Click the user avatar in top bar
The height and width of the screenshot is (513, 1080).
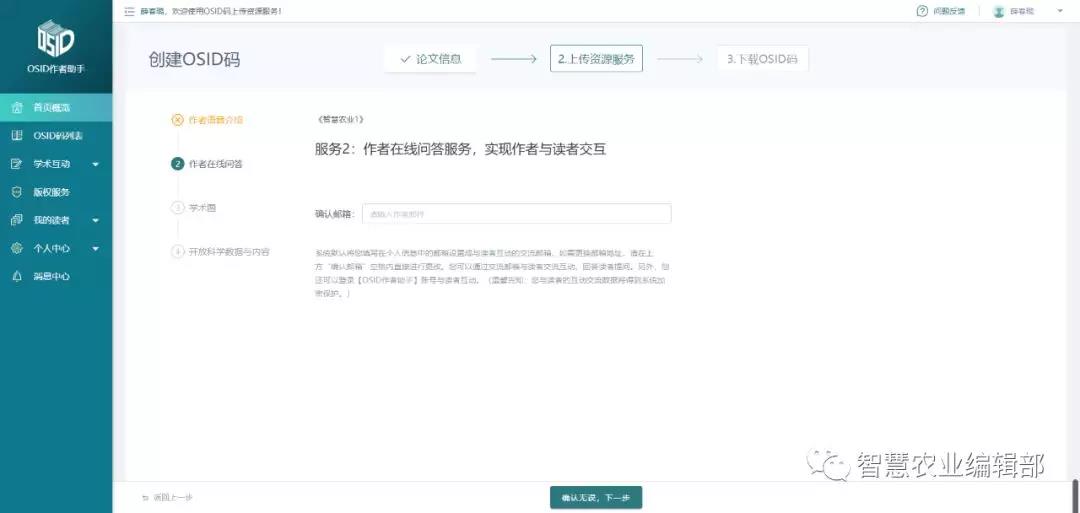click(998, 11)
